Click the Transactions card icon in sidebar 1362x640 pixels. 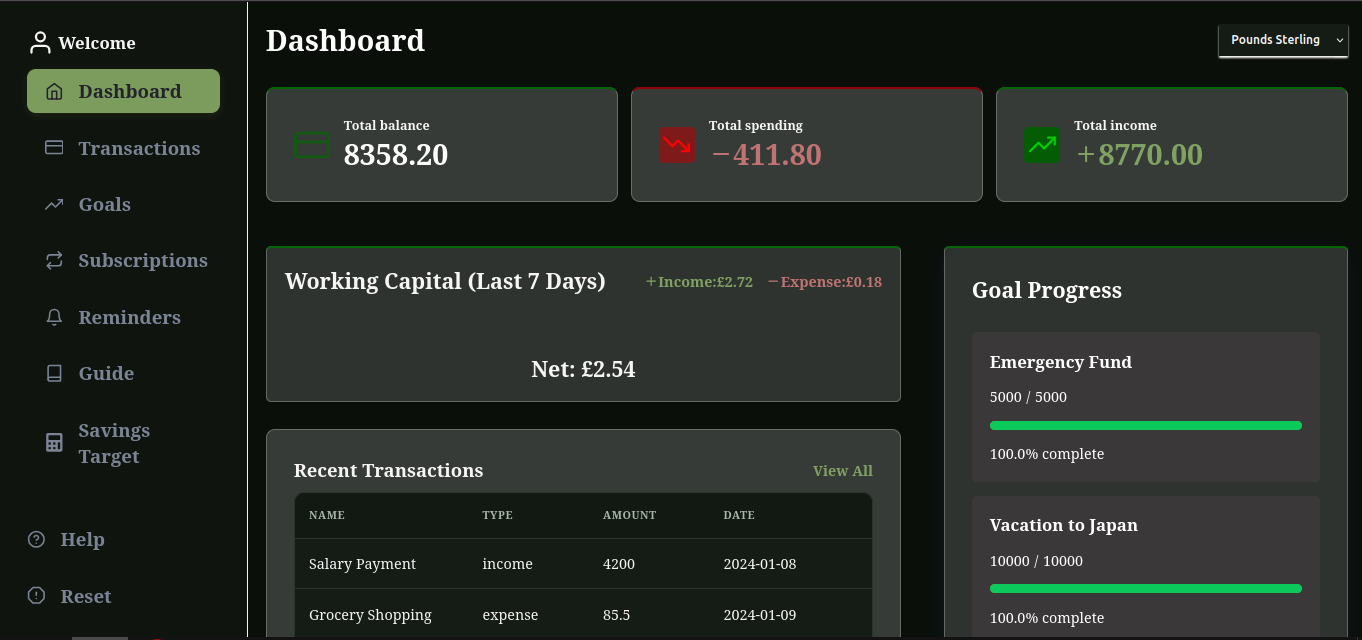[55, 148]
